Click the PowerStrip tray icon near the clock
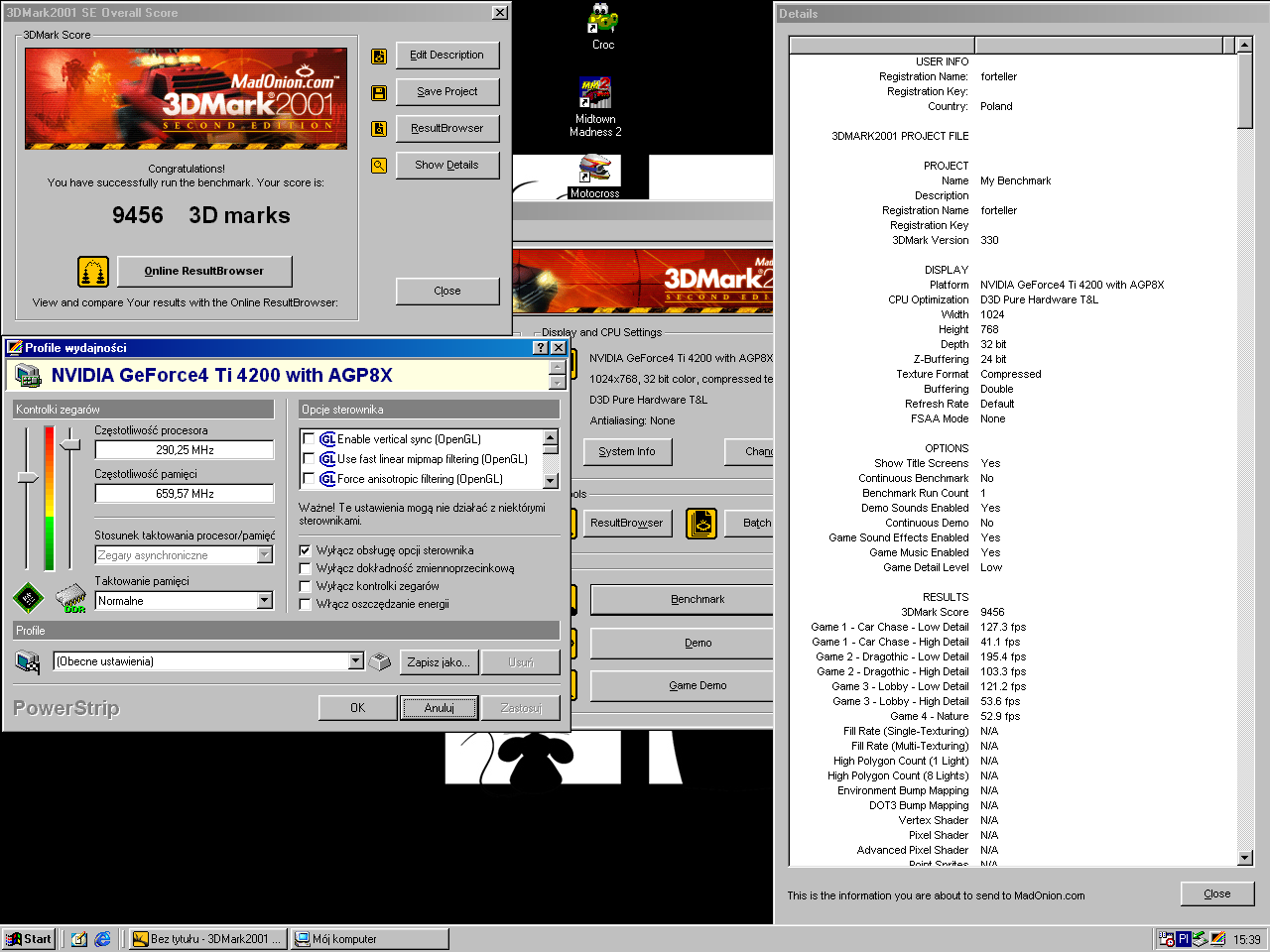 click(x=1217, y=939)
